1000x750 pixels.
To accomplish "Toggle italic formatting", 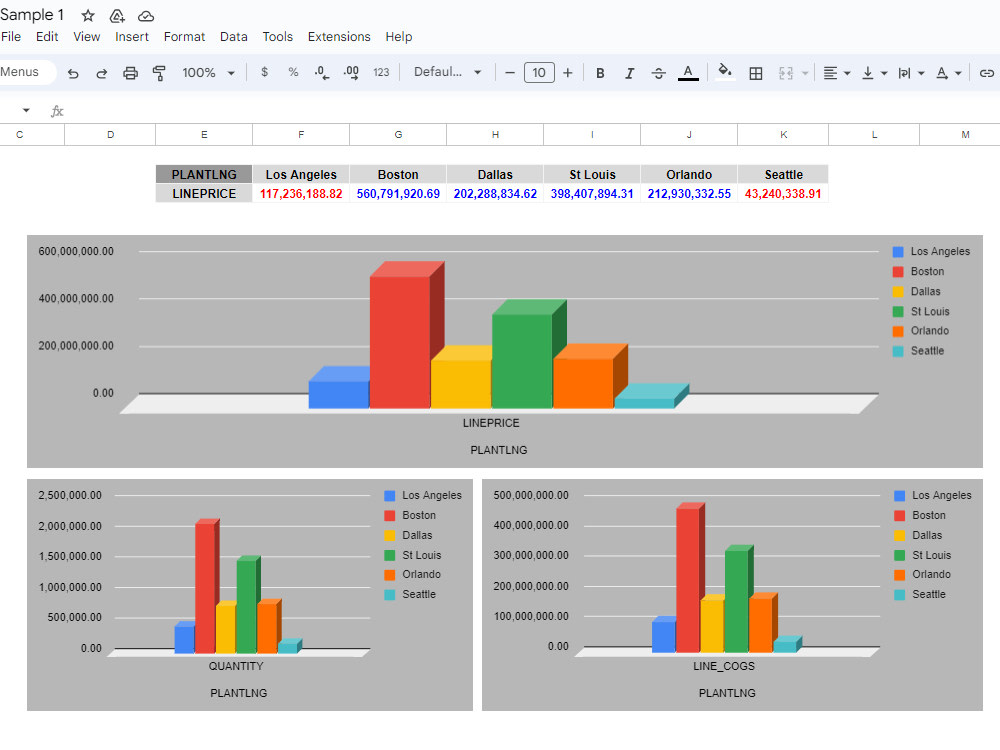I will click(629, 72).
